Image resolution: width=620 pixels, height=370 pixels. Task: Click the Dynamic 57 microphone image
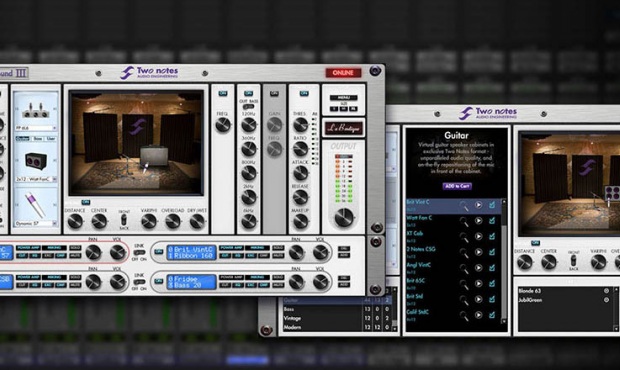tap(35, 204)
